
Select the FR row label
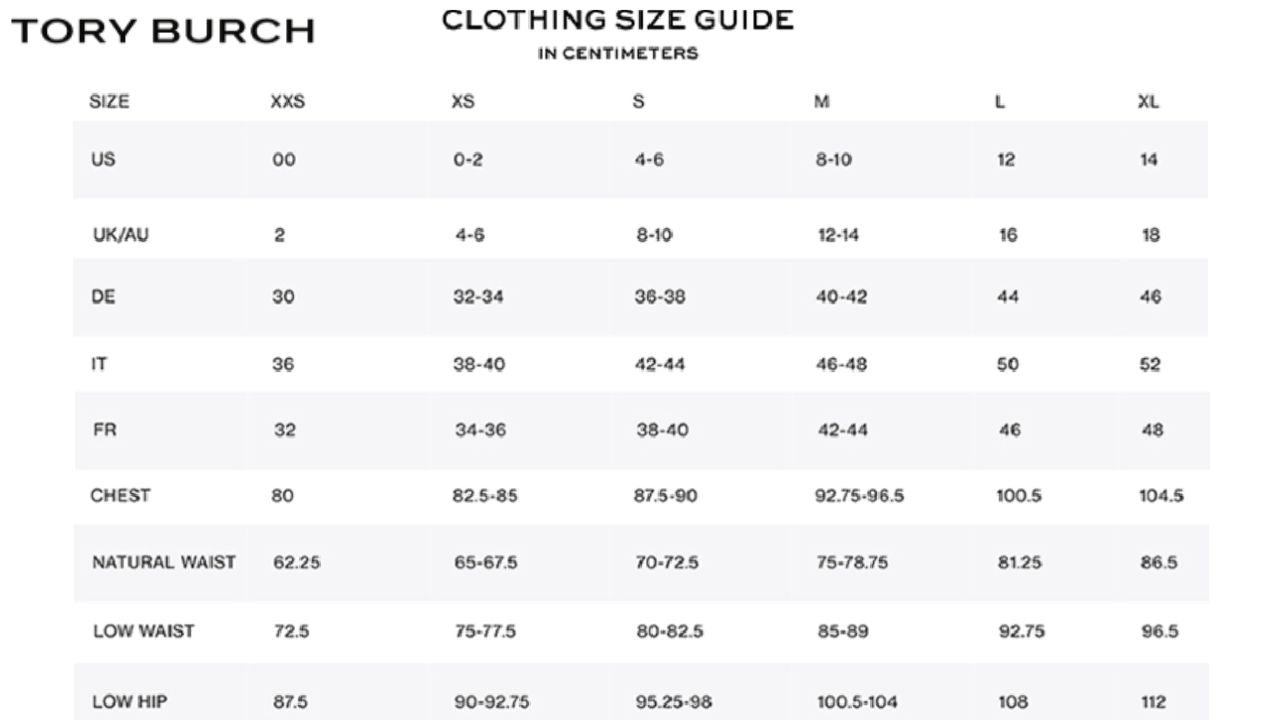(105, 430)
